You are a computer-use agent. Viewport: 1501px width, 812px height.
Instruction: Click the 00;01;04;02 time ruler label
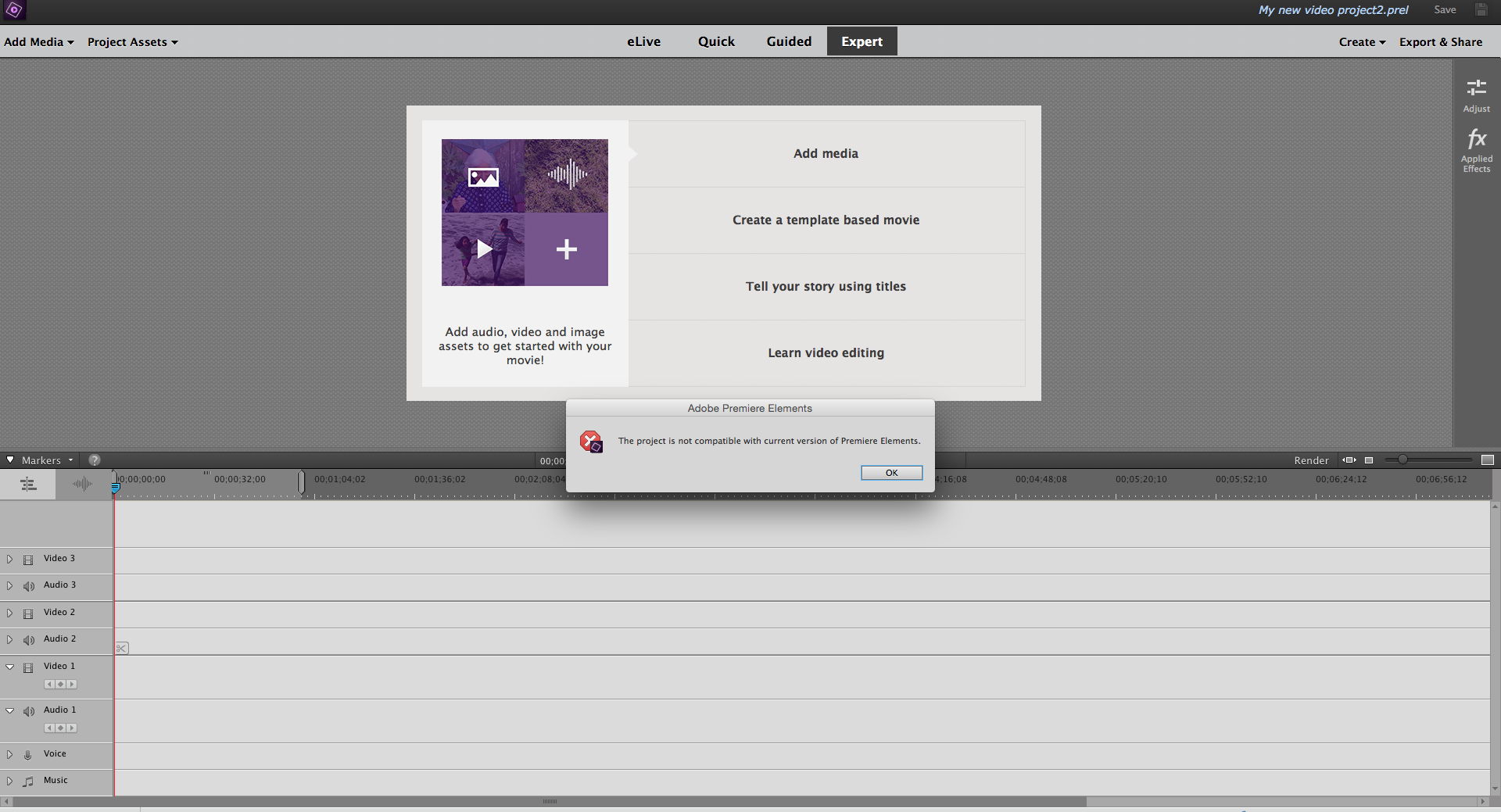click(x=339, y=479)
